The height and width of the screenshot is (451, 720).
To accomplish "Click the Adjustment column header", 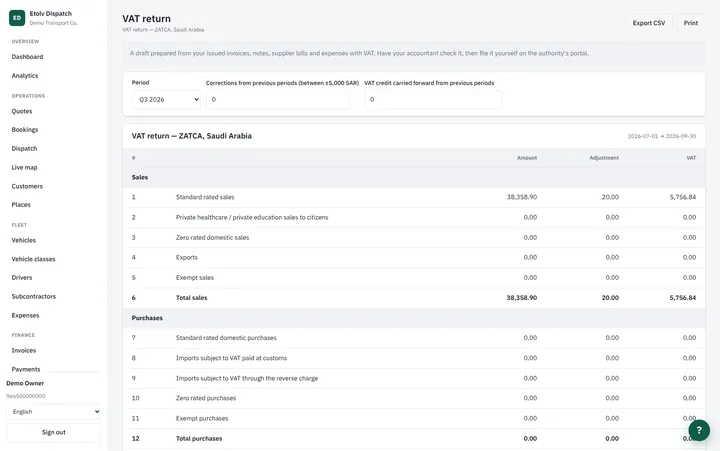I will (604, 158).
